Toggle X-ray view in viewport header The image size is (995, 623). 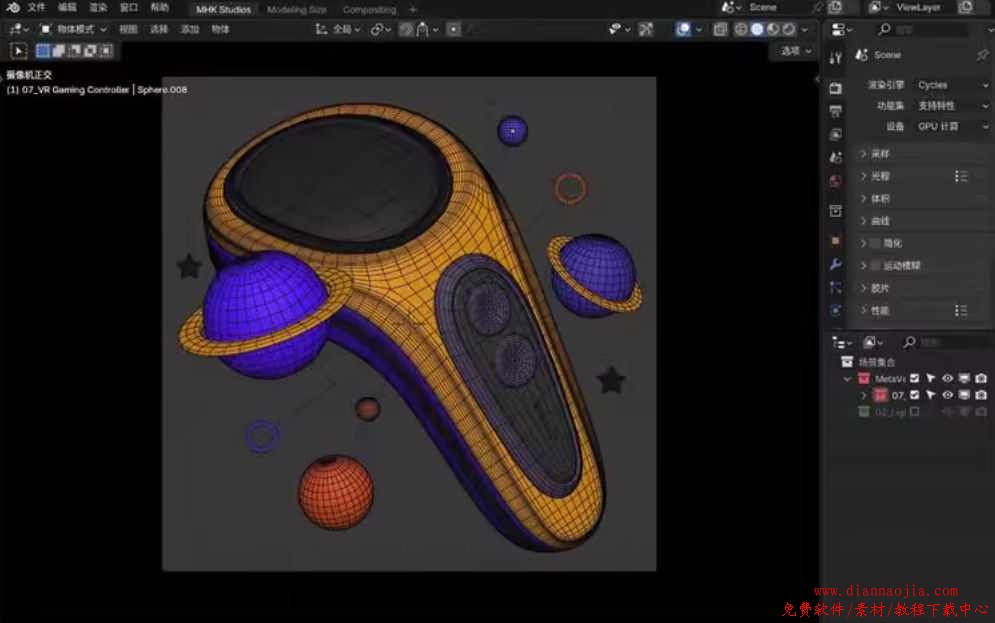click(x=720, y=30)
